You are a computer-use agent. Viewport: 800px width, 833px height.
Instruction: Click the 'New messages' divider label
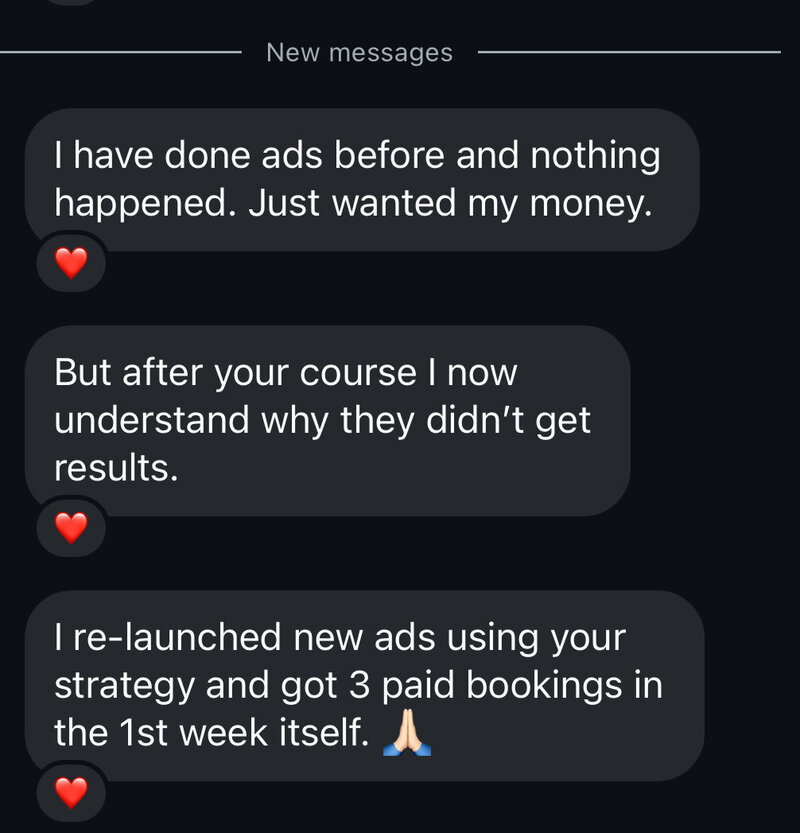point(360,53)
